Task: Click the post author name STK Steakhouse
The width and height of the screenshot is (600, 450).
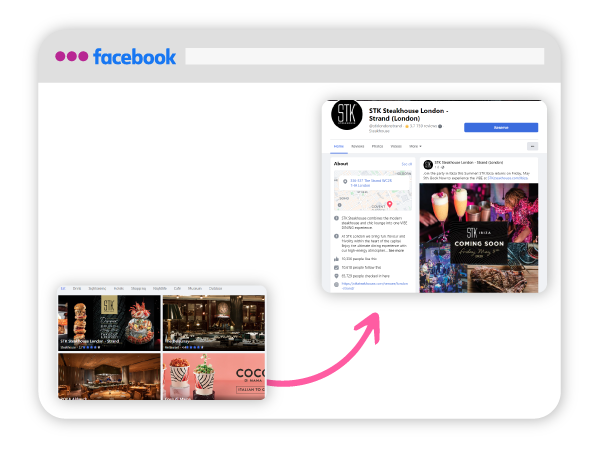Action: point(469,162)
